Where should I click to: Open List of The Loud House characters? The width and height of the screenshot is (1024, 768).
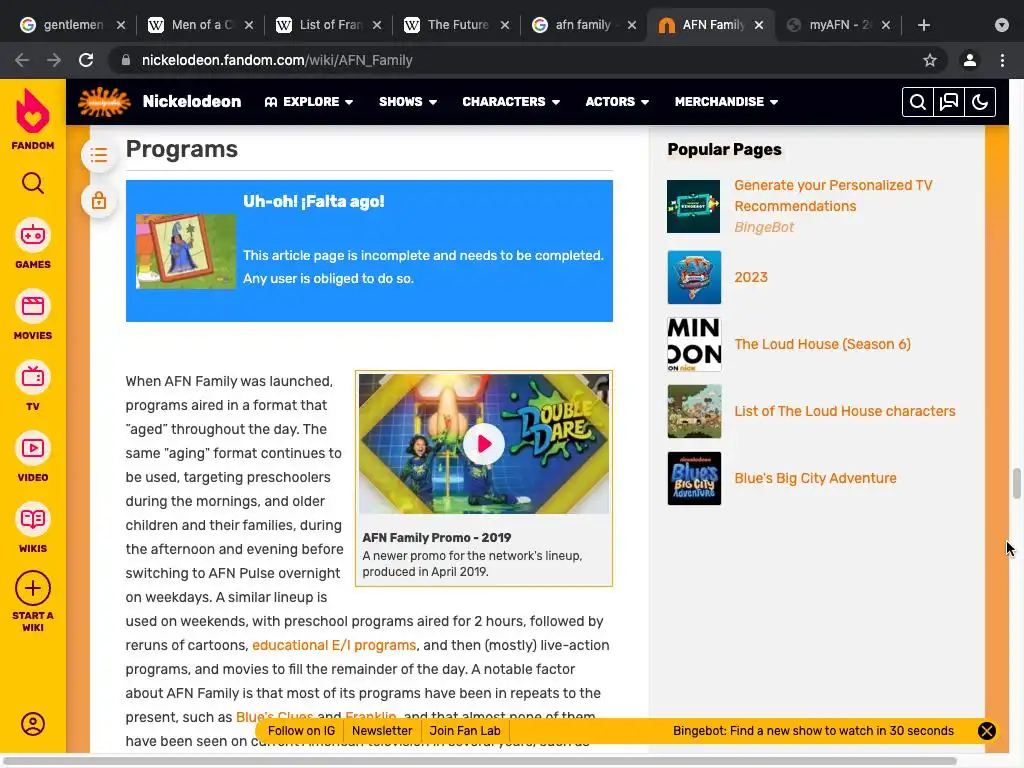tap(844, 411)
